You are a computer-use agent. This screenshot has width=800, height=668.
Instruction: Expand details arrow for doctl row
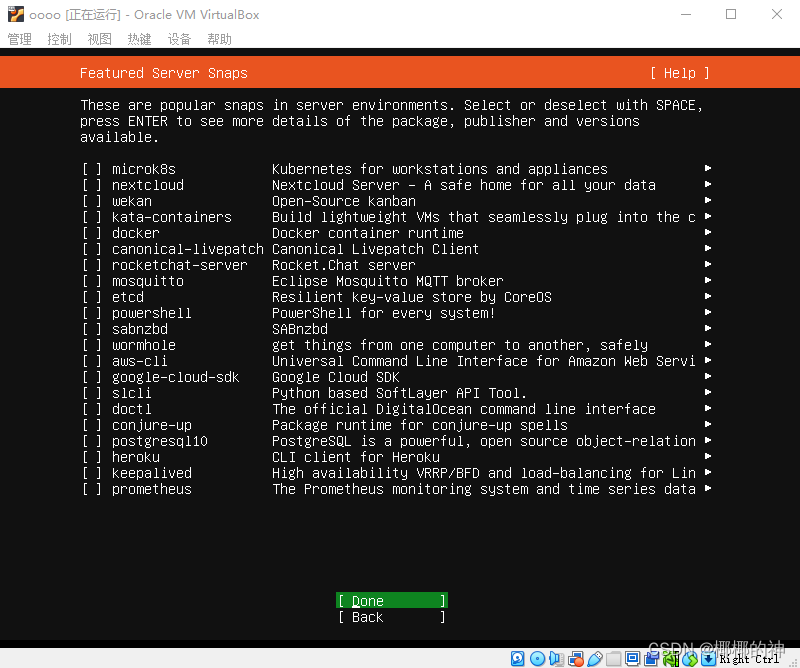708,408
